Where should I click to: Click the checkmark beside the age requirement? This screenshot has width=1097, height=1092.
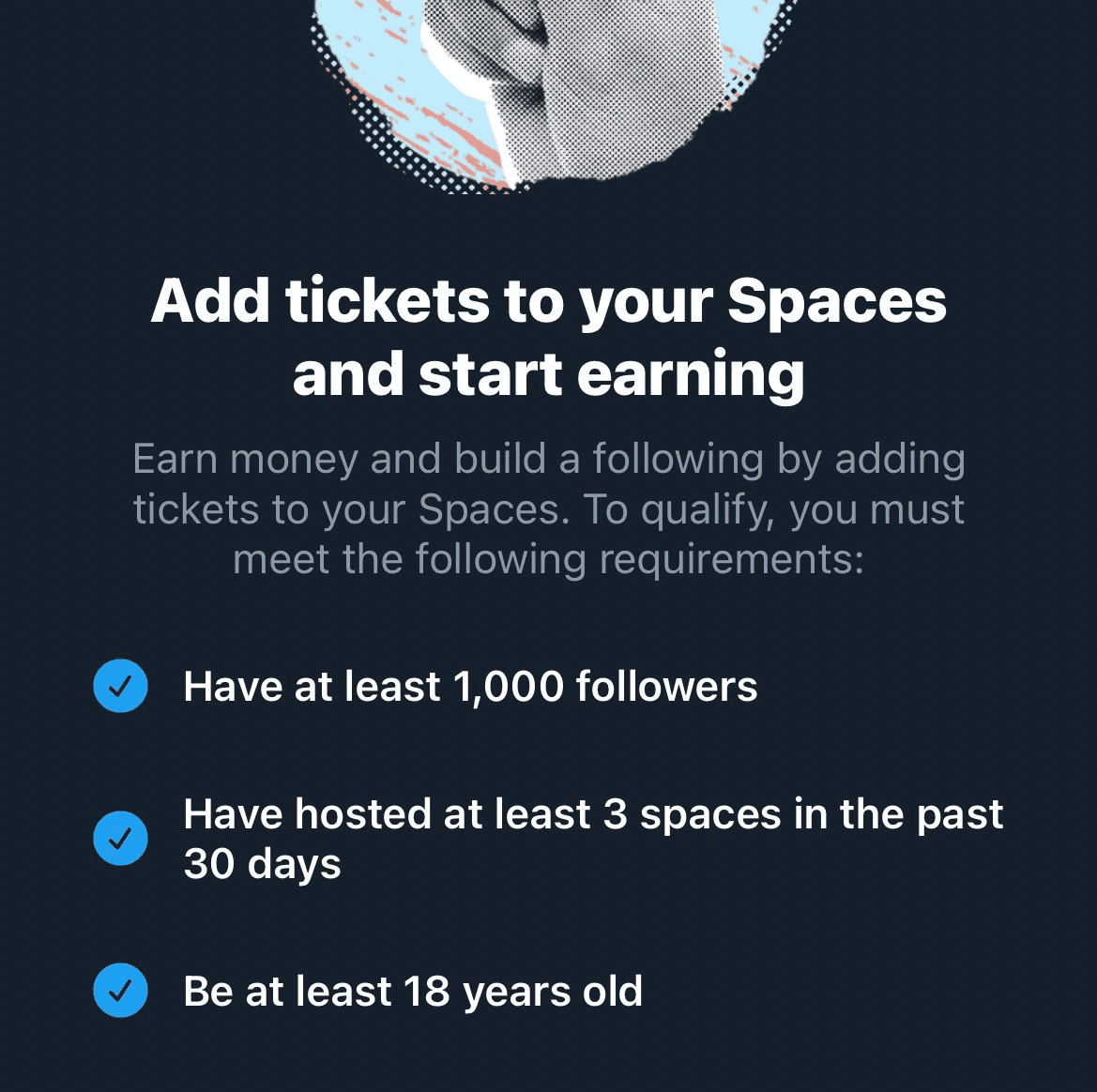[120, 992]
